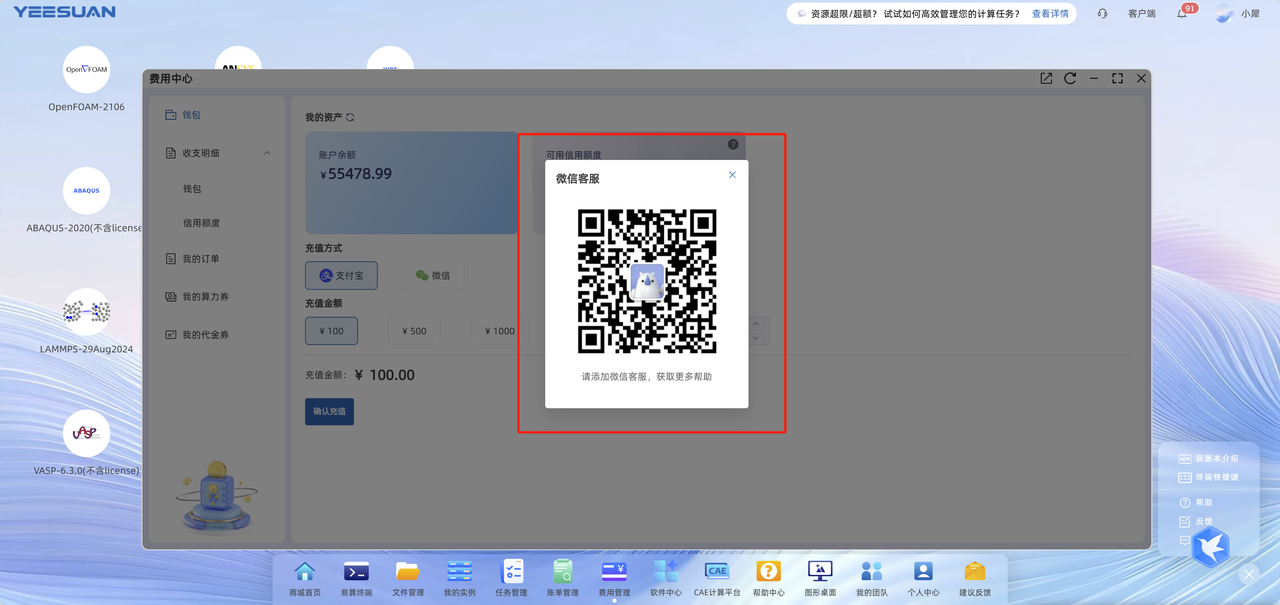The height and width of the screenshot is (605, 1280).
Task: Click 帮助 in floating panel
Action: [1196, 502]
